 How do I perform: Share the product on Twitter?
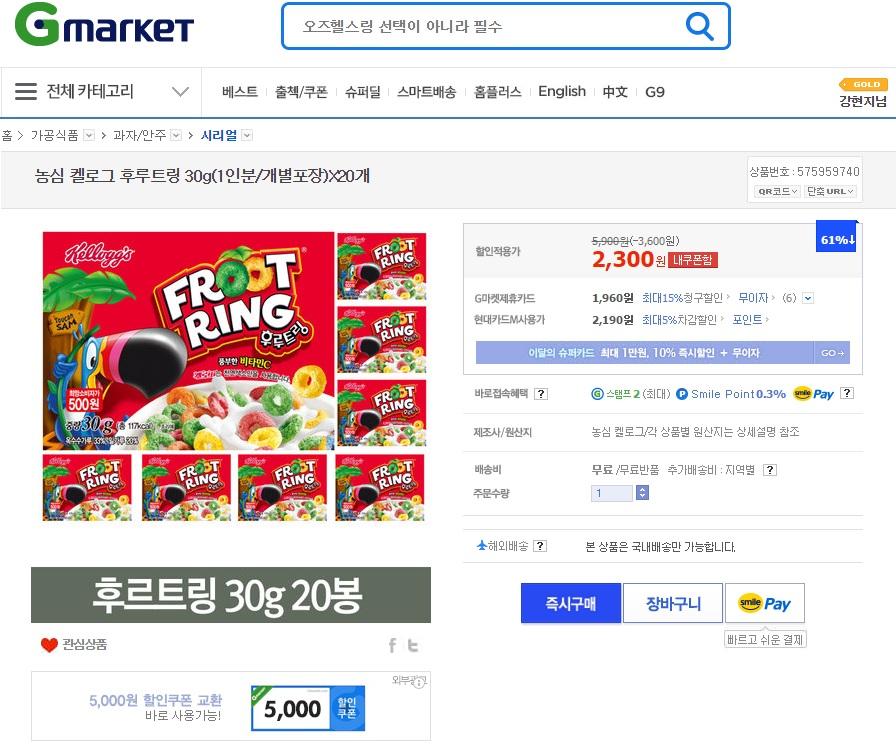pyautogui.click(x=413, y=645)
